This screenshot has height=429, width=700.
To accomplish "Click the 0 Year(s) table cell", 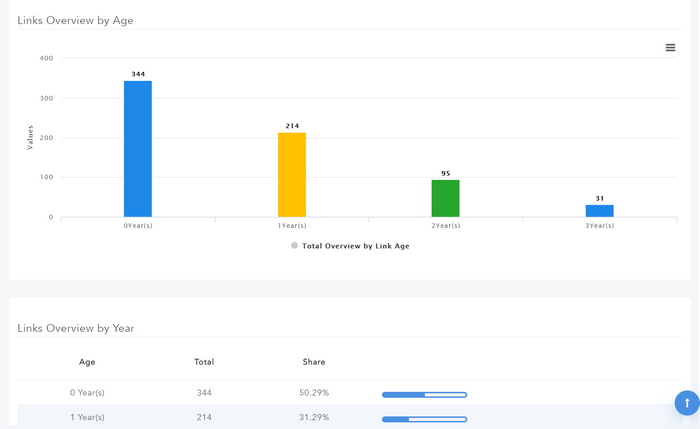I will click(x=87, y=393).
